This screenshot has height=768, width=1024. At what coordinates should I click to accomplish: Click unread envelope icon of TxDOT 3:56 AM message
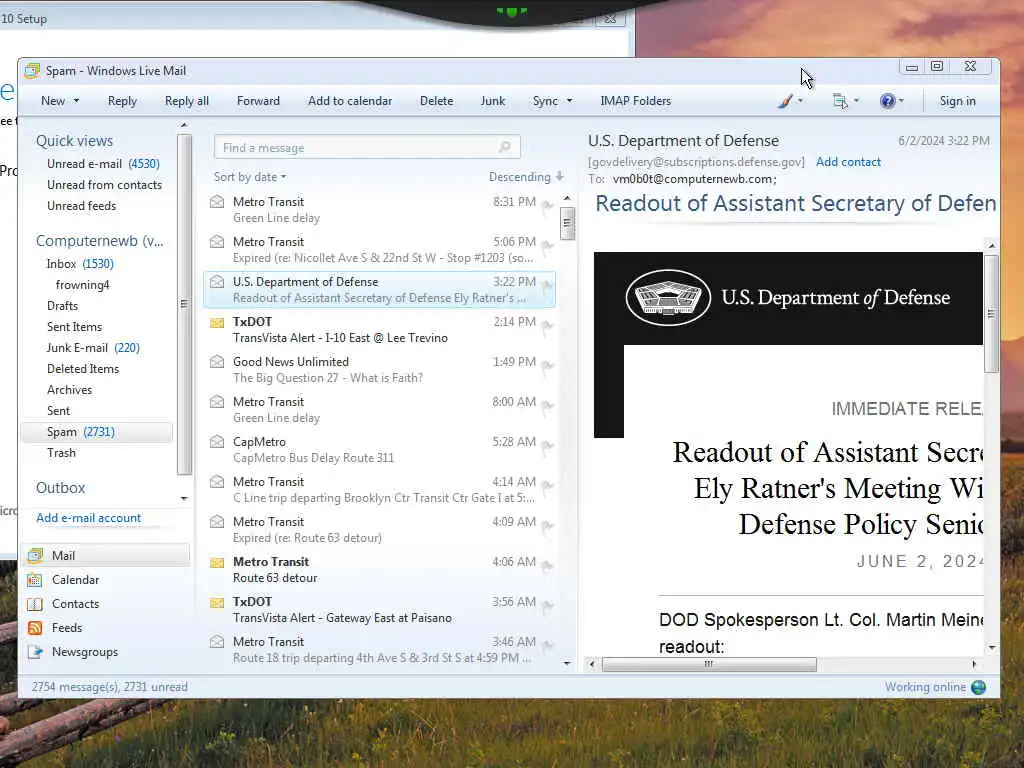[217, 602]
